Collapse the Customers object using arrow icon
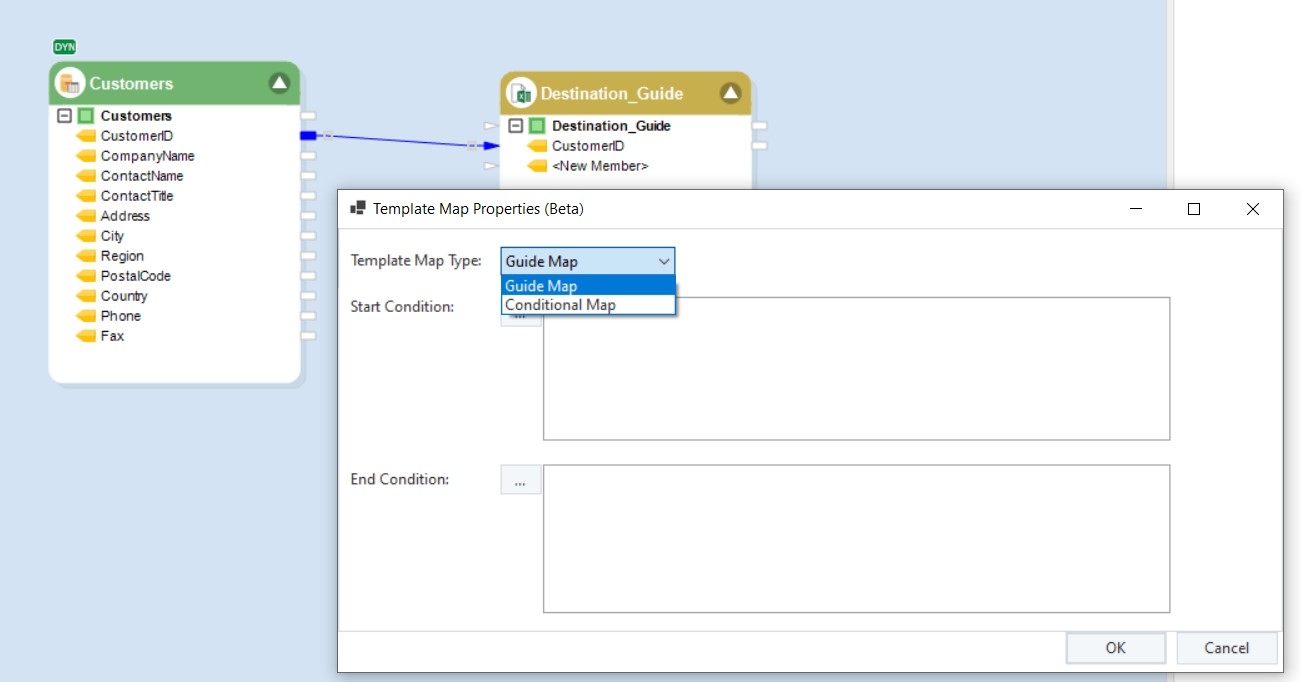Screen dimensions: 1301x682 pos(279,83)
